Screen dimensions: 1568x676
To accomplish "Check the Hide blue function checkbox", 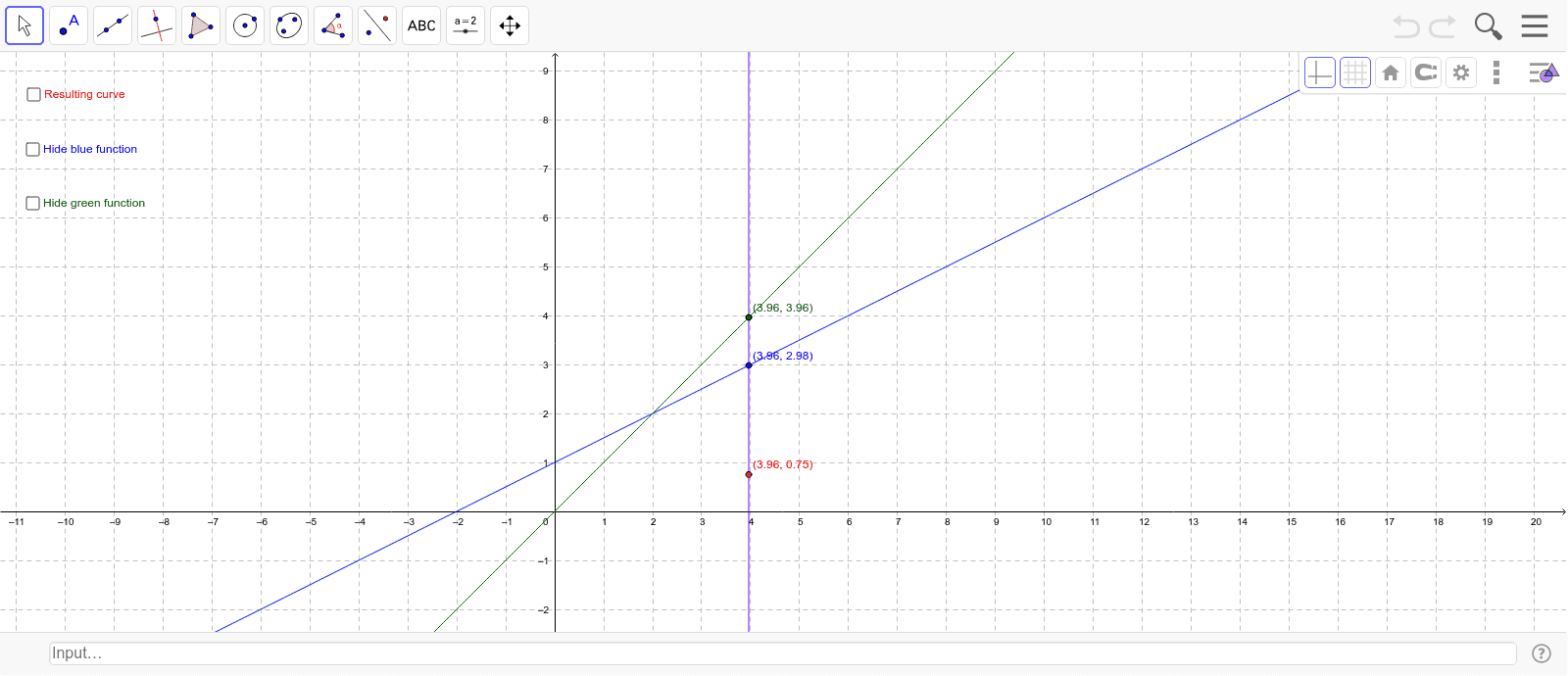I will (x=33, y=150).
